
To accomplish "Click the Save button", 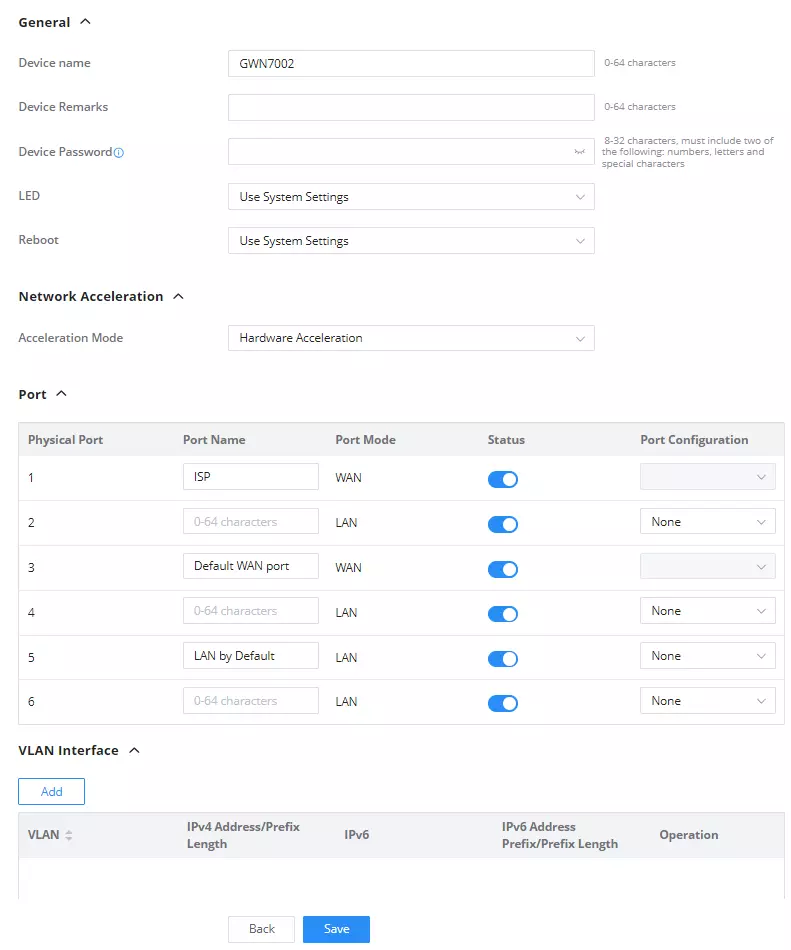I will pyautogui.click(x=336, y=929).
